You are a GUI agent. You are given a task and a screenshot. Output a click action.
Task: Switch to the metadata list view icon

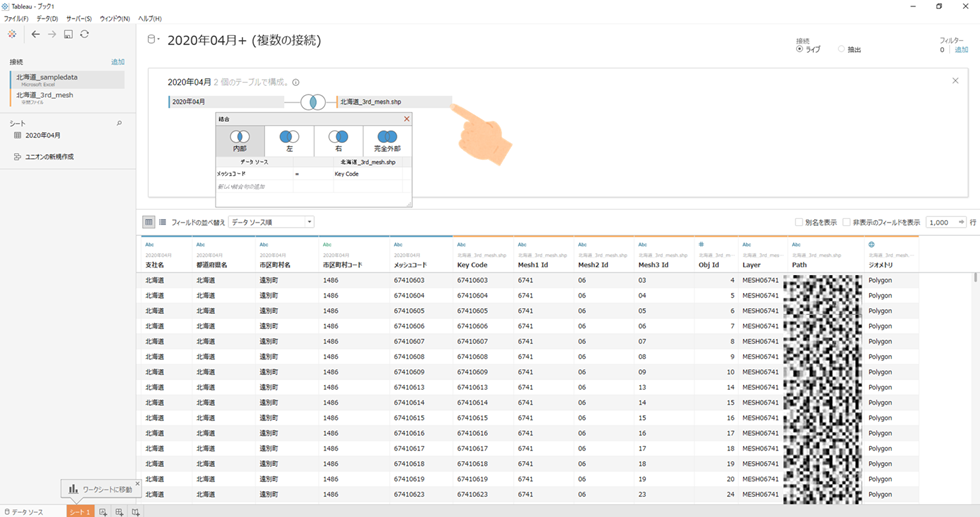[x=162, y=222]
